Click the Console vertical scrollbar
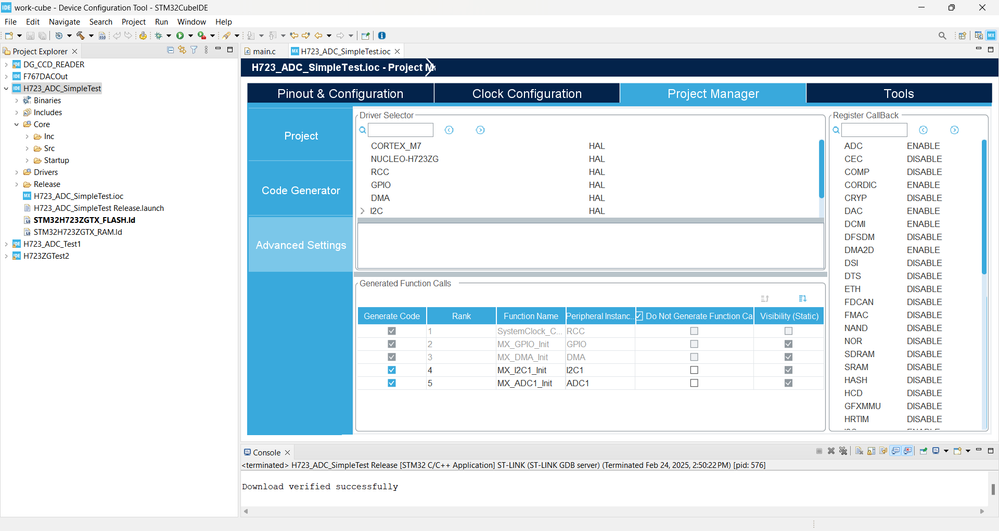The width and height of the screenshot is (999, 531). (993, 489)
